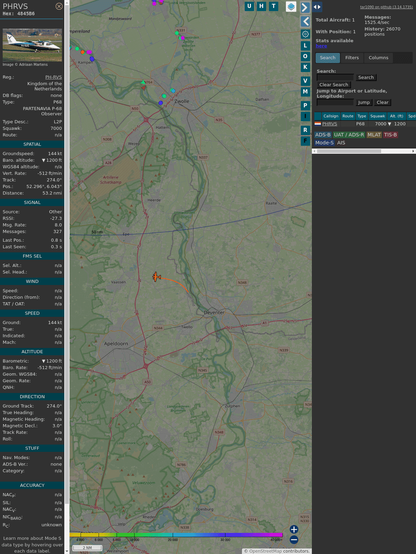Toggle the U map button
Image resolution: width=416 pixels, height=554 pixels.
(249, 6)
